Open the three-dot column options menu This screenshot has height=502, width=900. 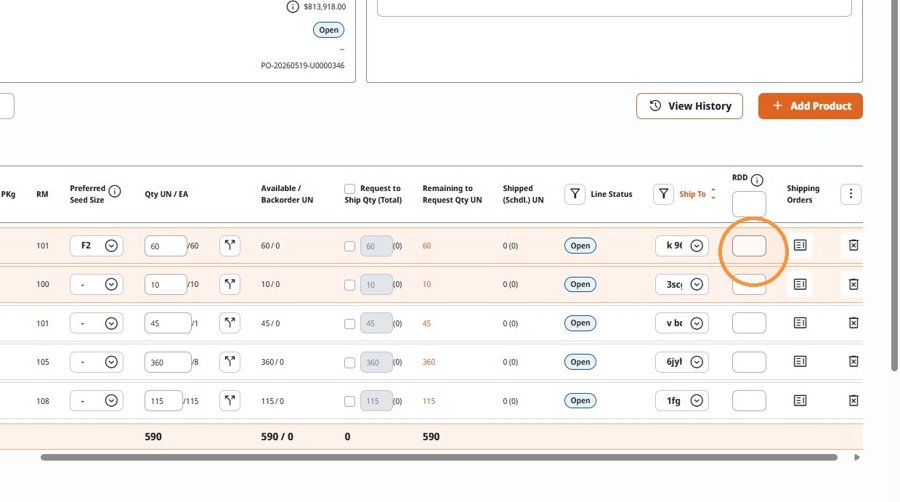coord(851,194)
